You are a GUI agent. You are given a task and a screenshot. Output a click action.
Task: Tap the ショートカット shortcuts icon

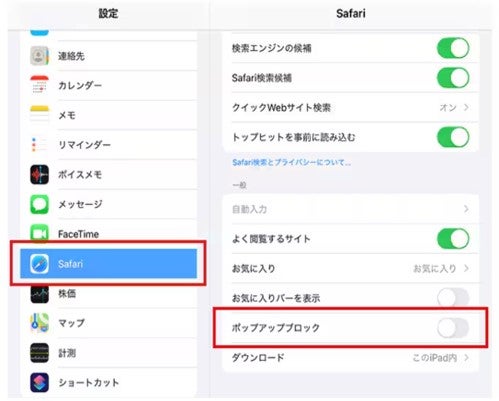tap(39, 382)
